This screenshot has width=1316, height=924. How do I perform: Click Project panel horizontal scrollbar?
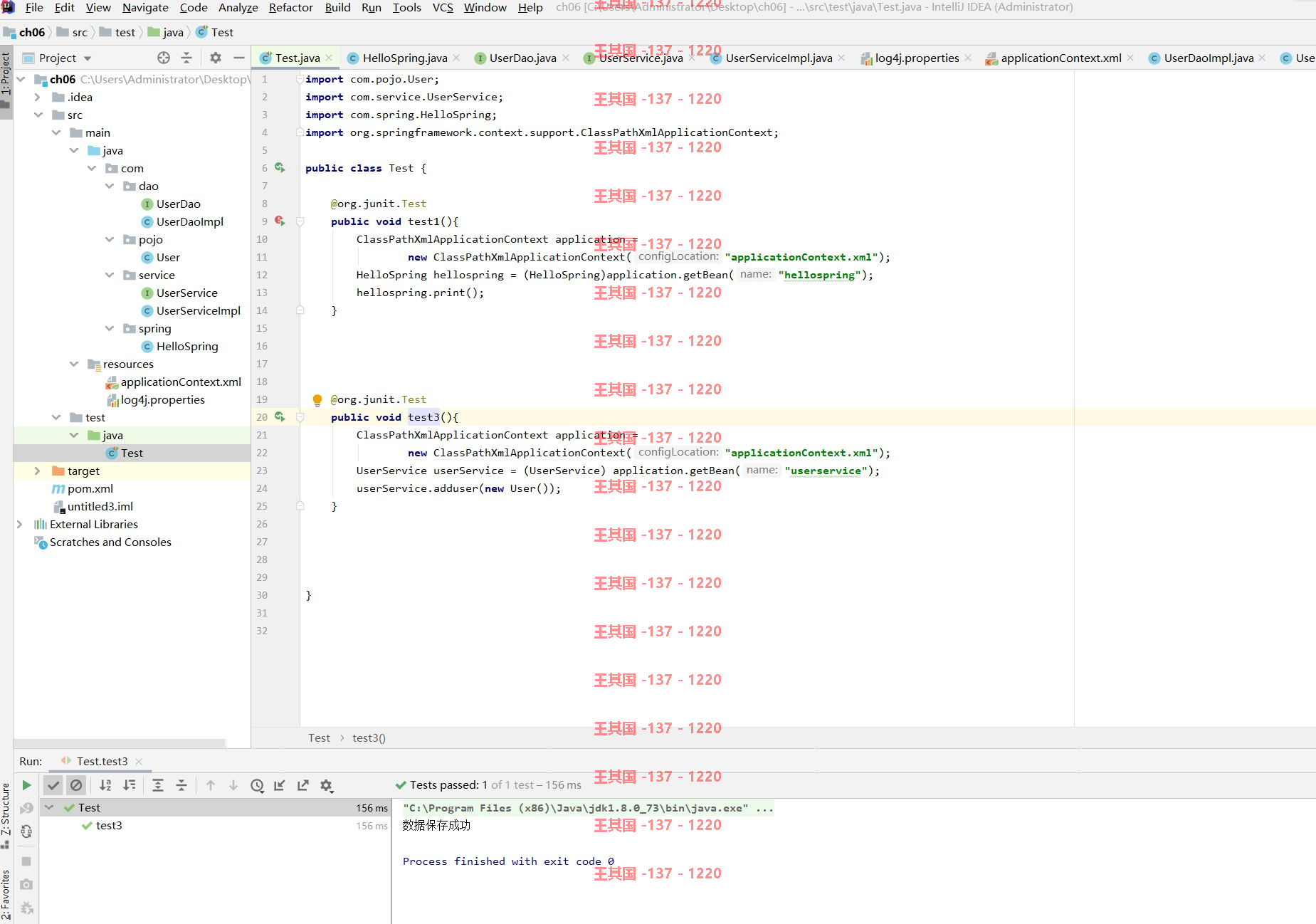[x=120, y=743]
